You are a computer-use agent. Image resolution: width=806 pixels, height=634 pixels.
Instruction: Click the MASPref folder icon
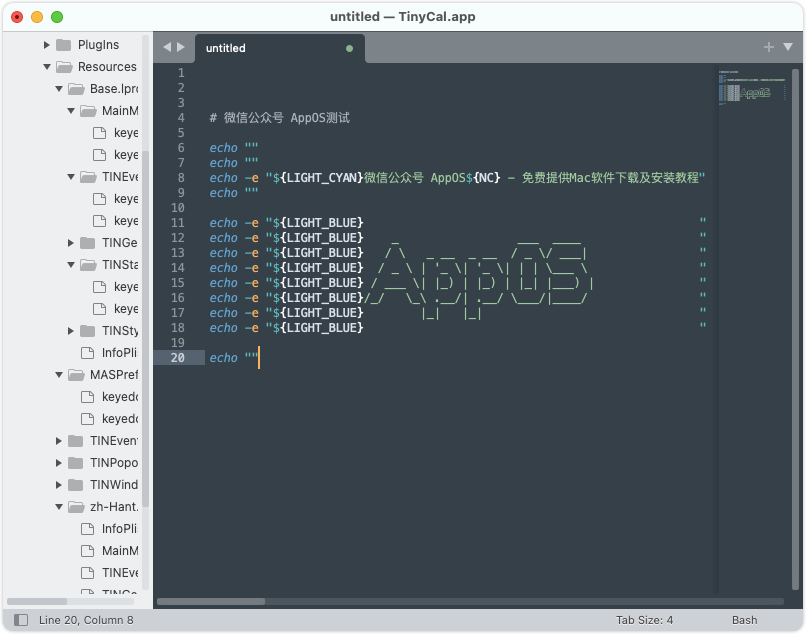(x=76, y=375)
